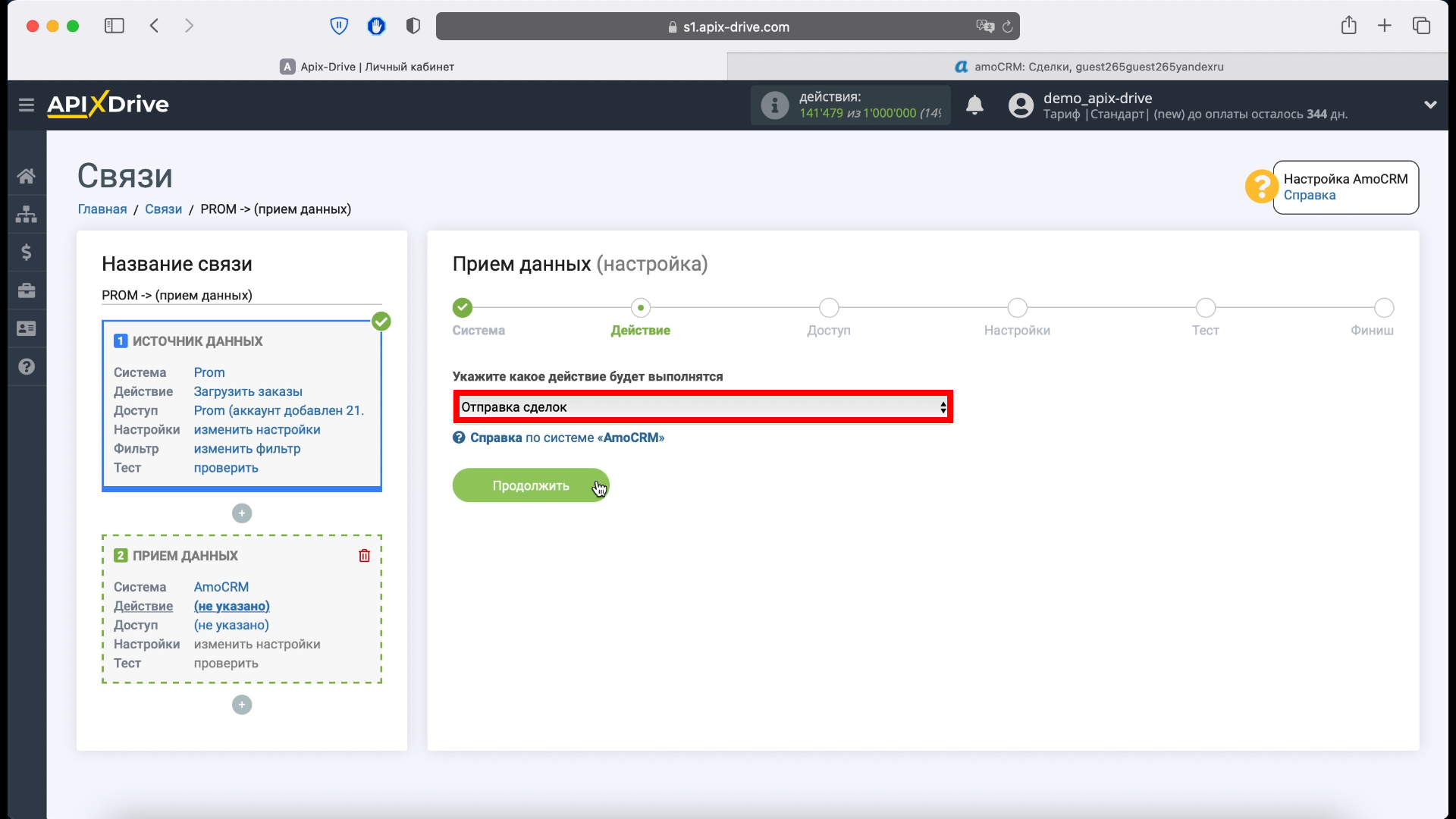Click the blue hand blocker extension icon

tap(376, 27)
